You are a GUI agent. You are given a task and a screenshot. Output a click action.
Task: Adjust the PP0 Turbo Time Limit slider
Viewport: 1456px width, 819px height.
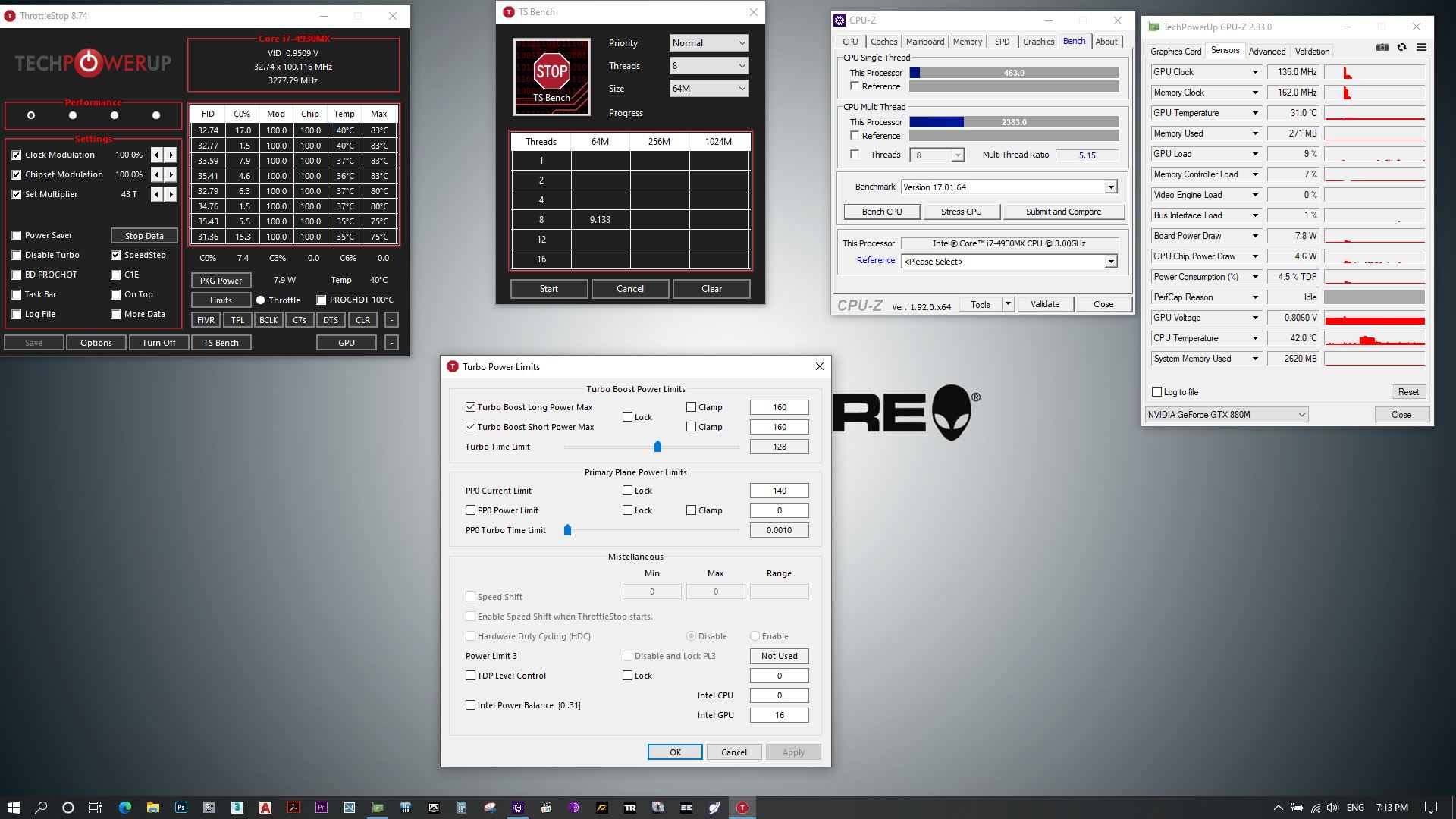click(567, 530)
